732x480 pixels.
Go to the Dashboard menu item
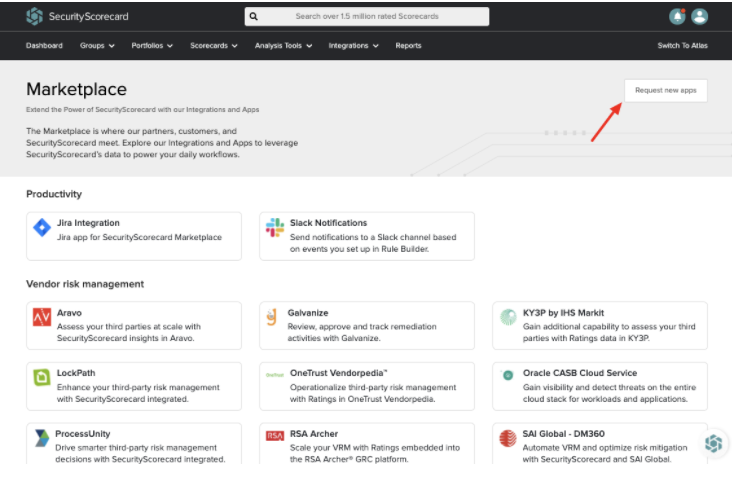tap(44, 46)
